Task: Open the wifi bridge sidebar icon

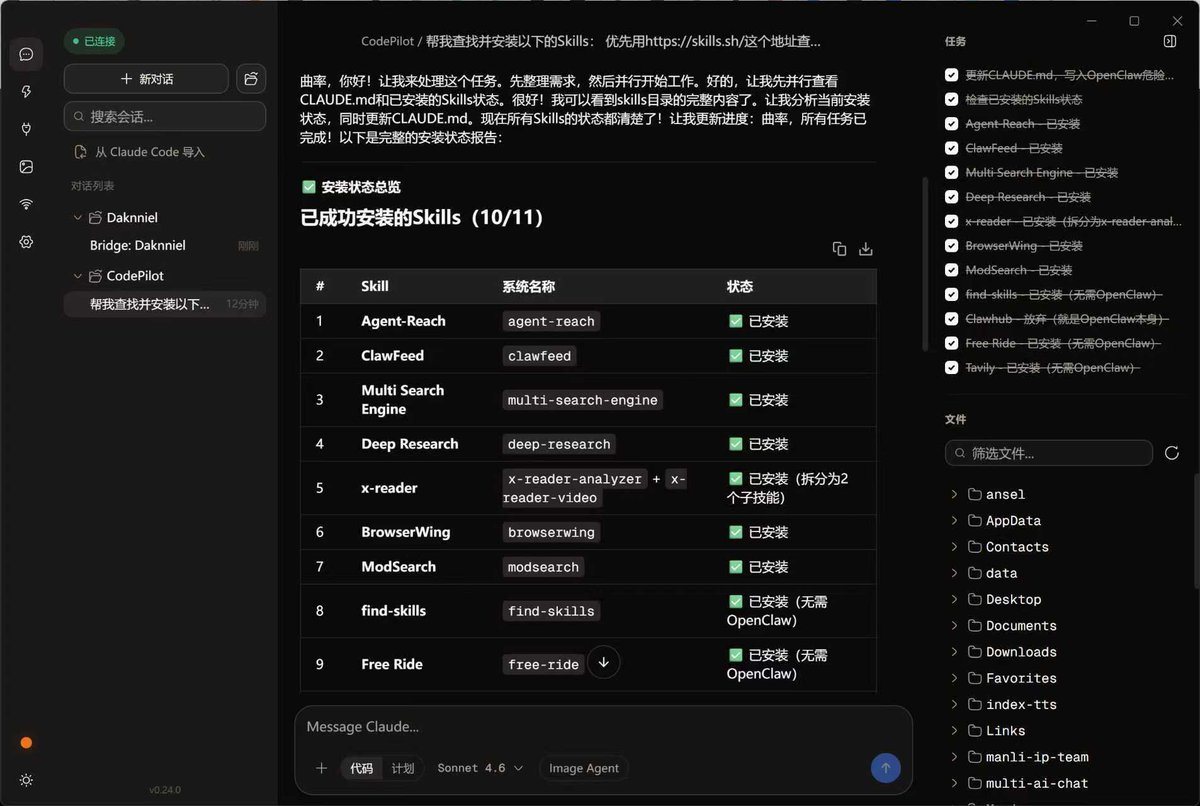Action: tap(26, 204)
